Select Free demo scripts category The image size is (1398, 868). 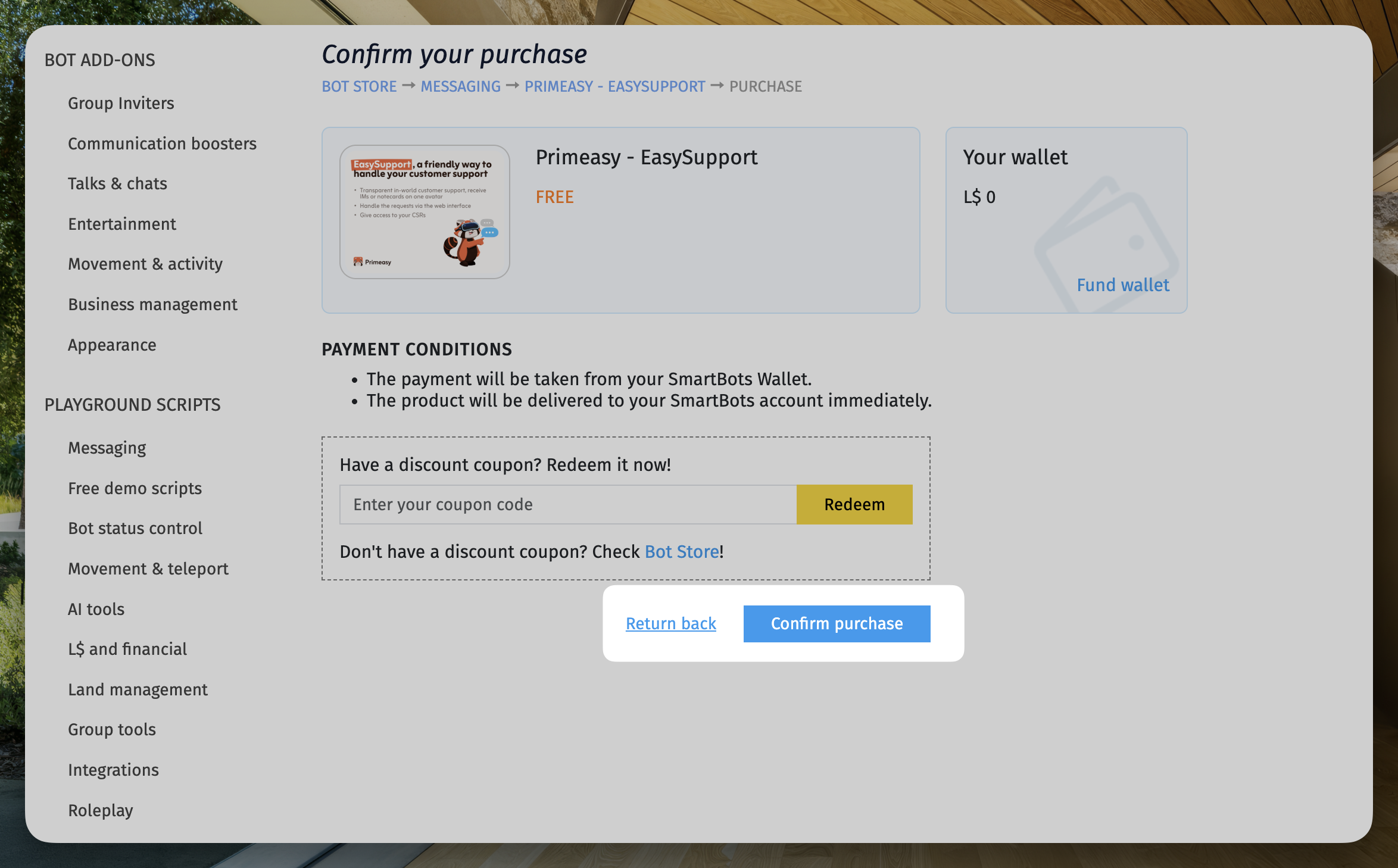(x=135, y=489)
